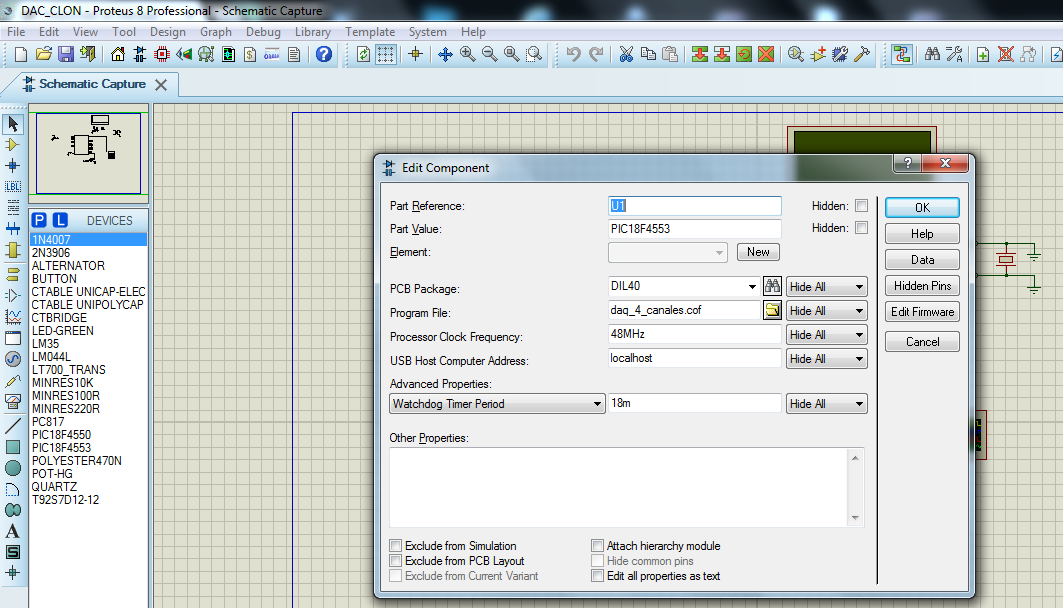Open Hide All dropdown for Clock Frequency
1063x608 pixels.
(826, 335)
